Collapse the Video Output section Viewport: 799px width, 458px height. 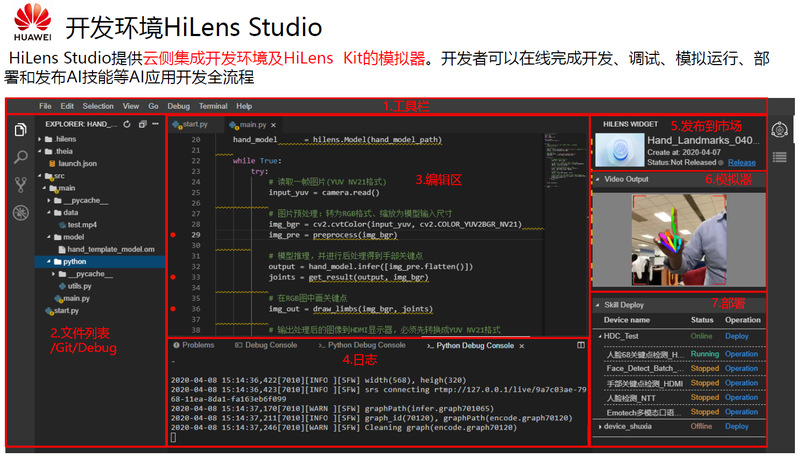point(597,179)
